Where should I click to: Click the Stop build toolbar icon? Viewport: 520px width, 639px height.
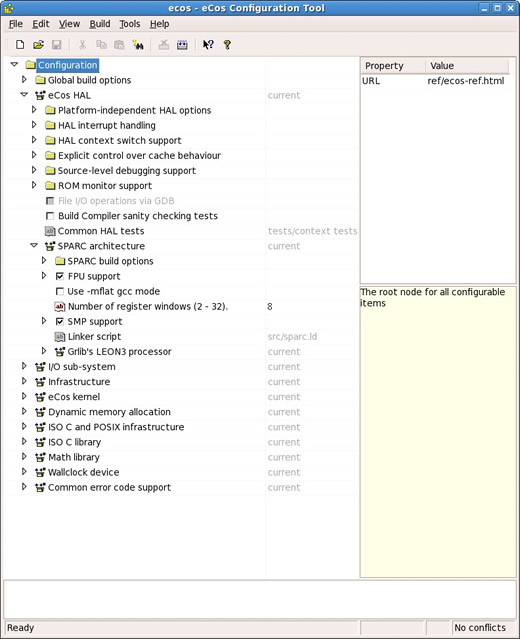164,44
